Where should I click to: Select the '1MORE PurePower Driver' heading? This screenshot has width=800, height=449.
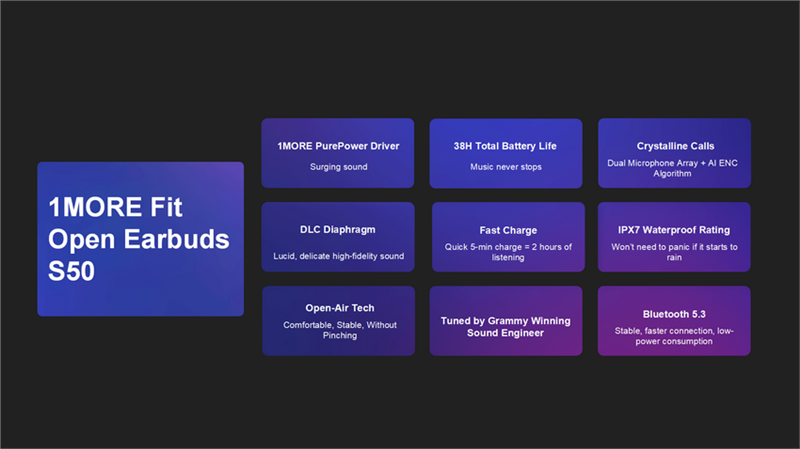pyautogui.click(x=338, y=145)
